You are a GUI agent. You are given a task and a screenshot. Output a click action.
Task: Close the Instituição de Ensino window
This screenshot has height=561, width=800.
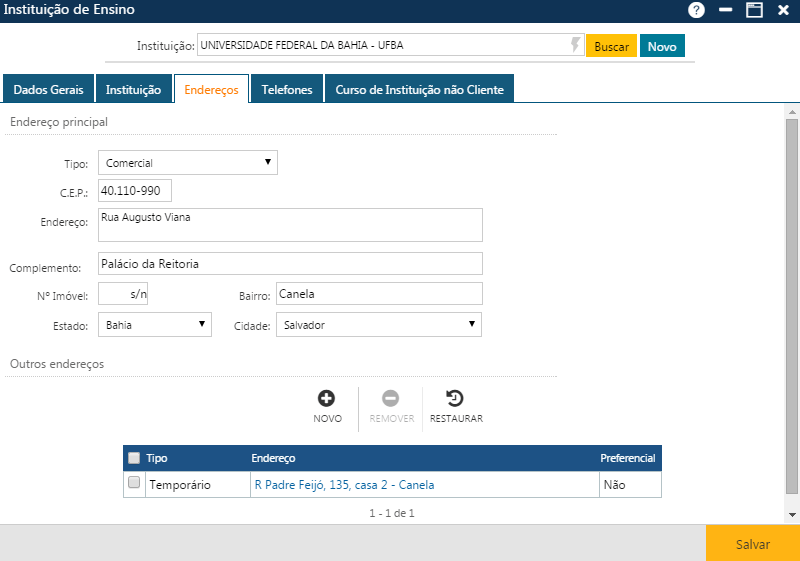coord(783,10)
